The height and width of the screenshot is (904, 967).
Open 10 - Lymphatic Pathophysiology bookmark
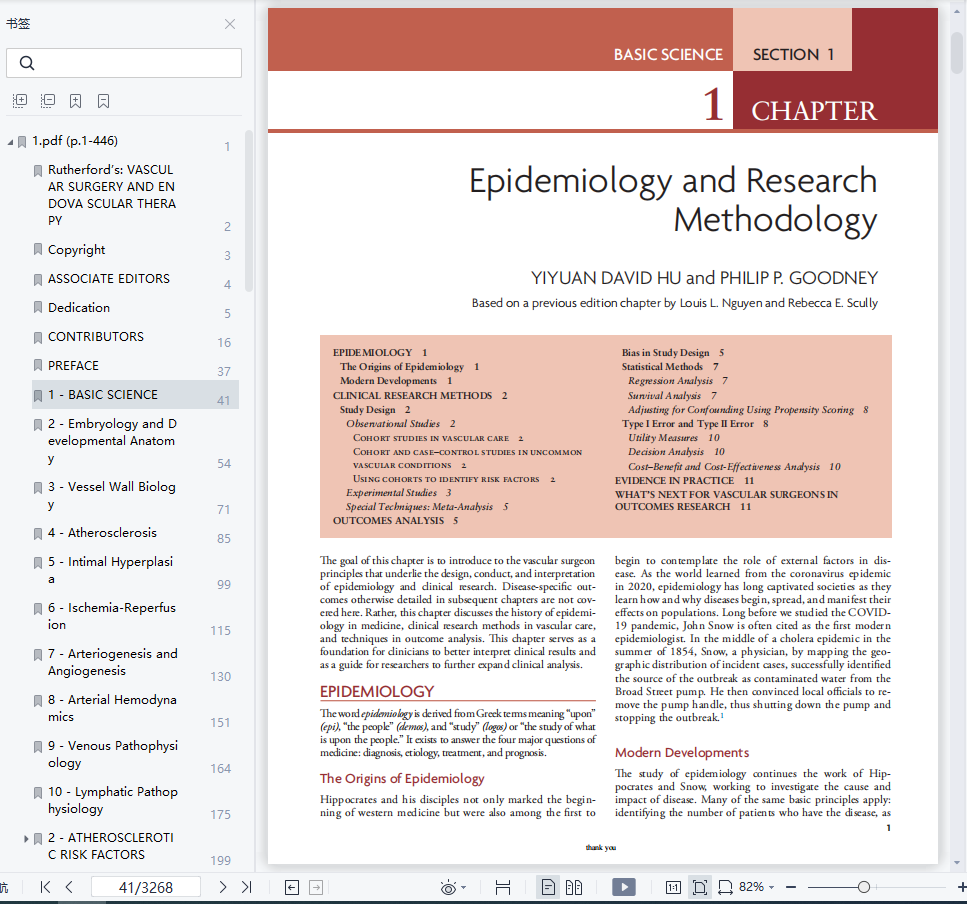point(113,800)
